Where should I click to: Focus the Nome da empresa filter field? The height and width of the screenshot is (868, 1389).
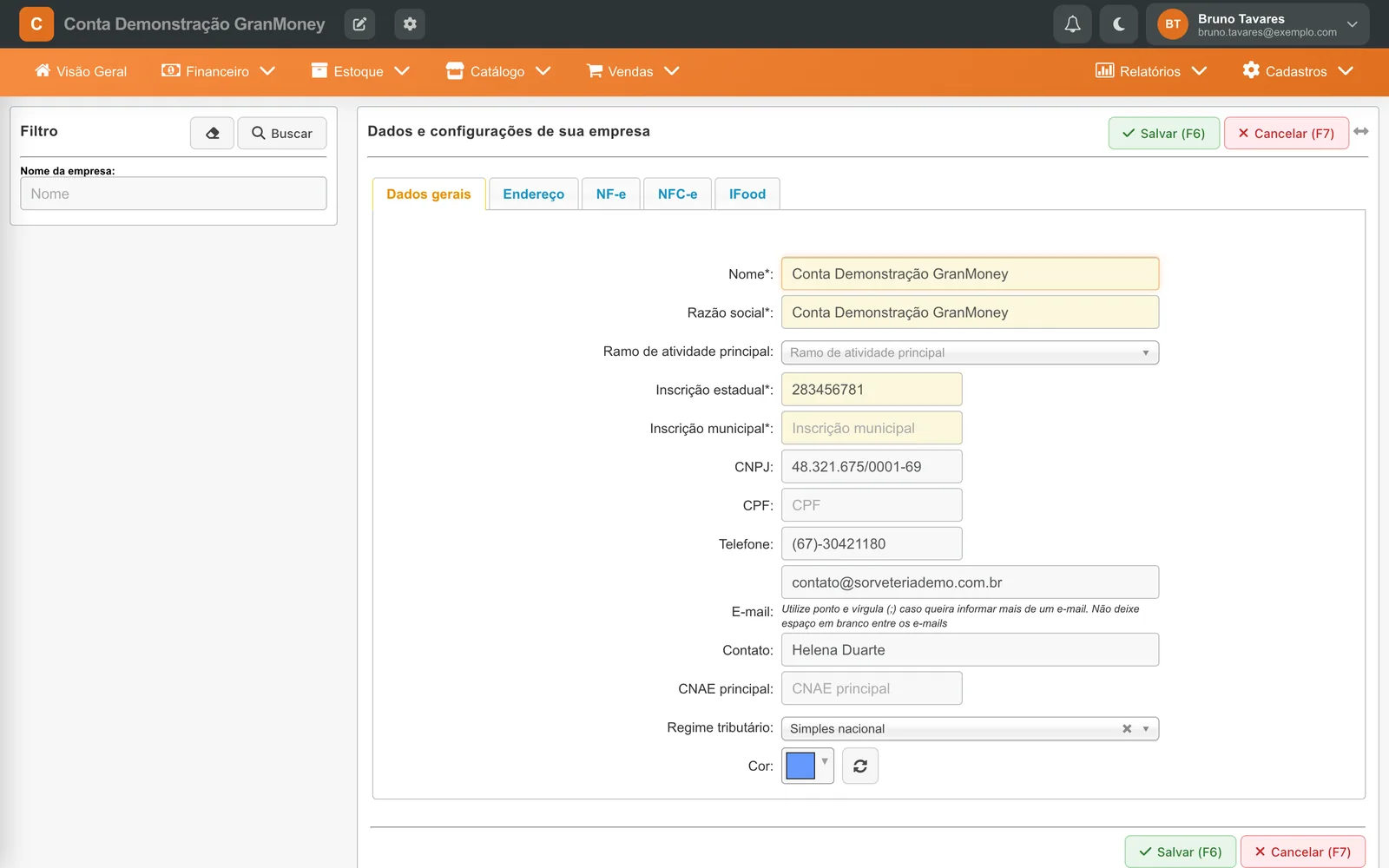click(x=174, y=194)
